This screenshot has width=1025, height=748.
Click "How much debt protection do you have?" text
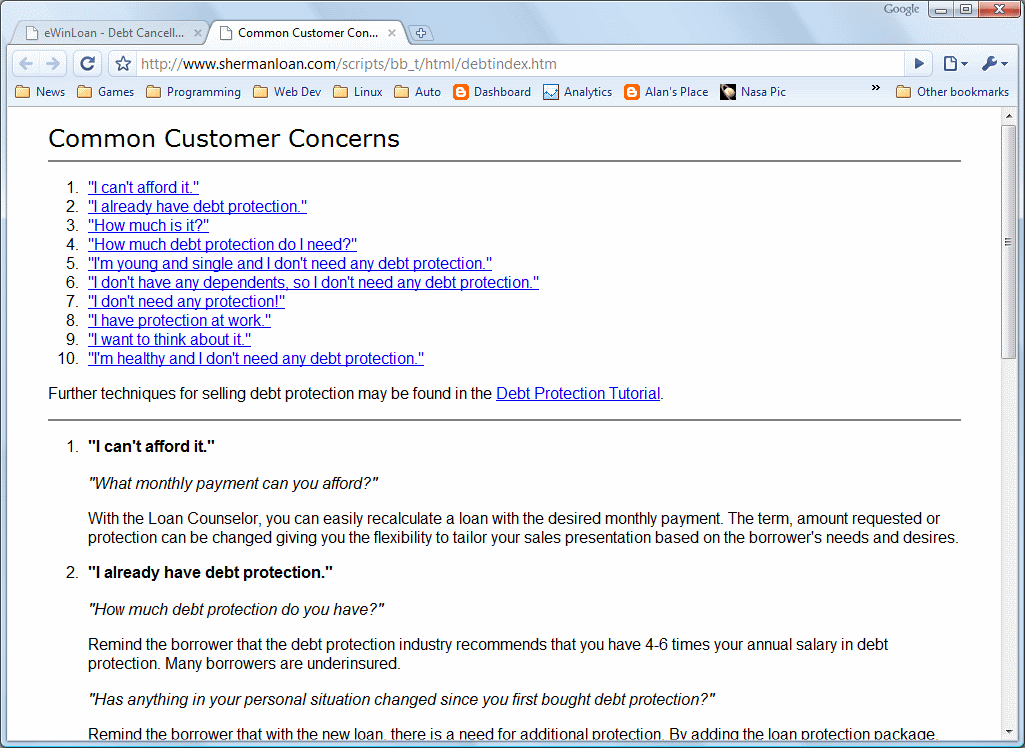click(236, 610)
